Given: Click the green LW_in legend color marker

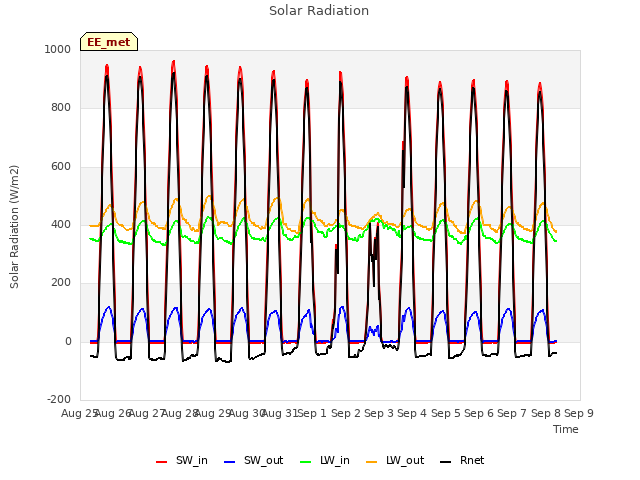Looking at the screenshot, I should coord(306,462).
